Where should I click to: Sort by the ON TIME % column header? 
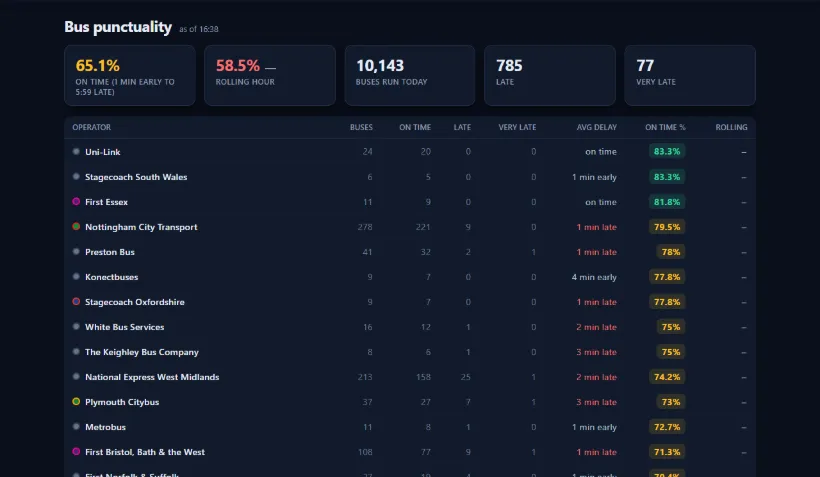665,127
